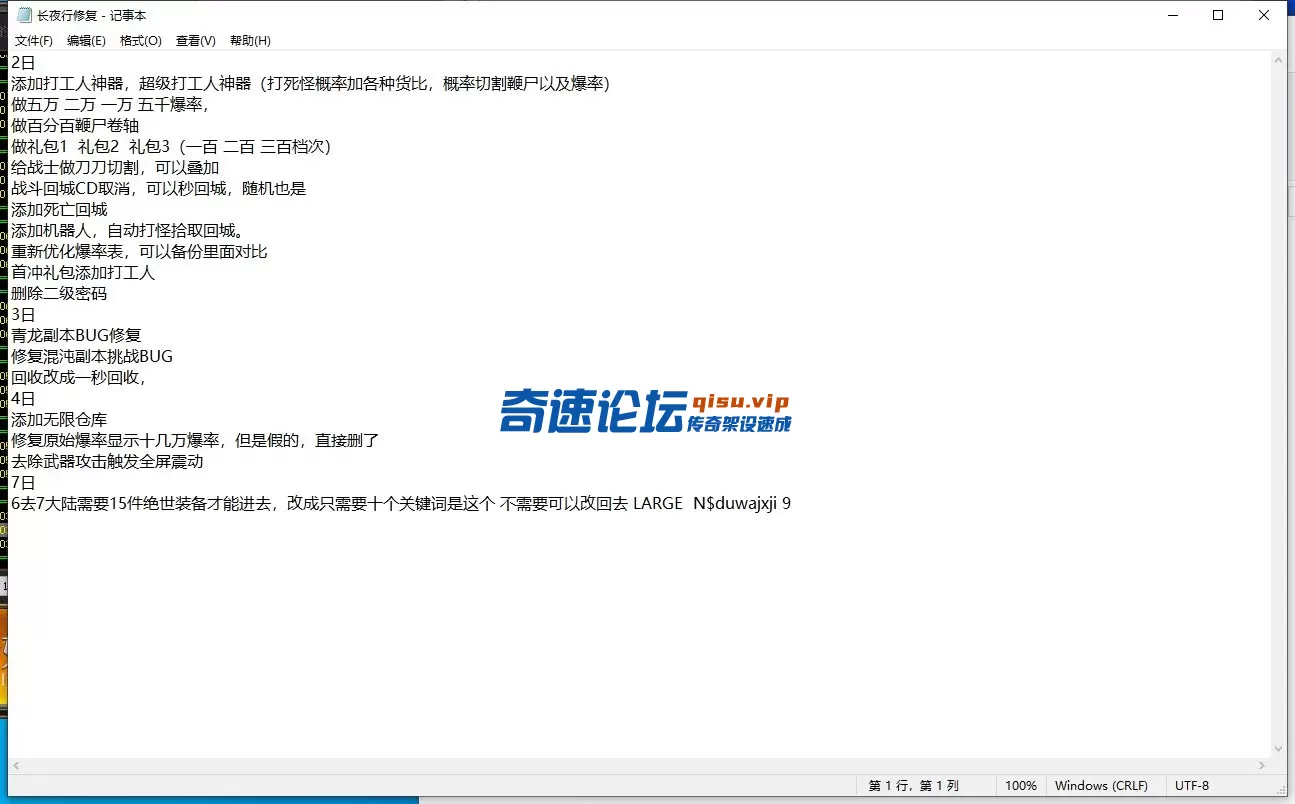Click the line '首冲礼包添加打工人'
1295x804 pixels.
tap(83, 273)
